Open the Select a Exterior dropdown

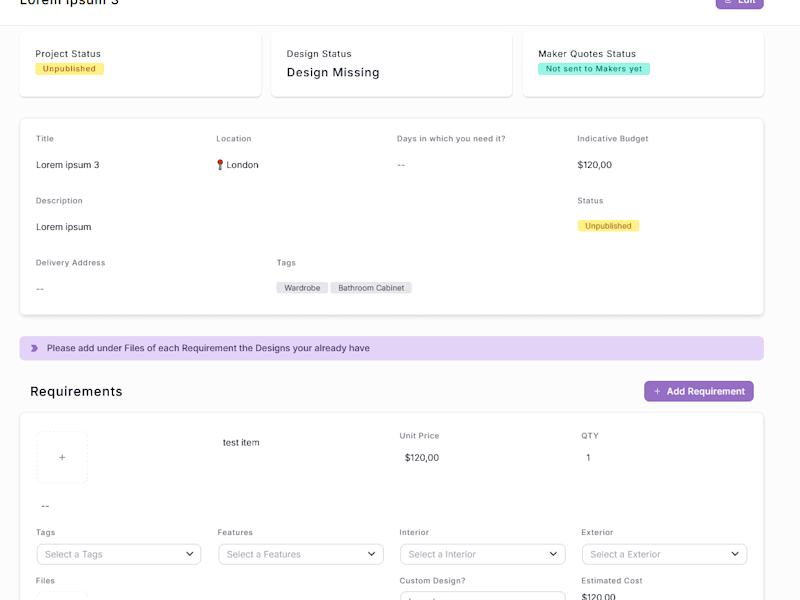(664, 554)
